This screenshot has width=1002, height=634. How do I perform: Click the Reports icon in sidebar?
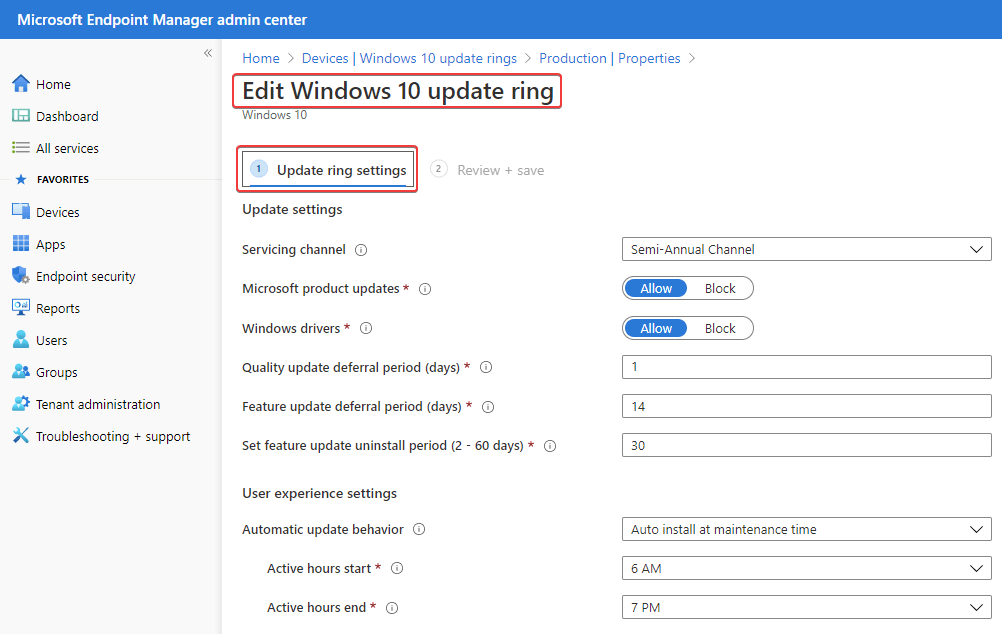pos(20,307)
